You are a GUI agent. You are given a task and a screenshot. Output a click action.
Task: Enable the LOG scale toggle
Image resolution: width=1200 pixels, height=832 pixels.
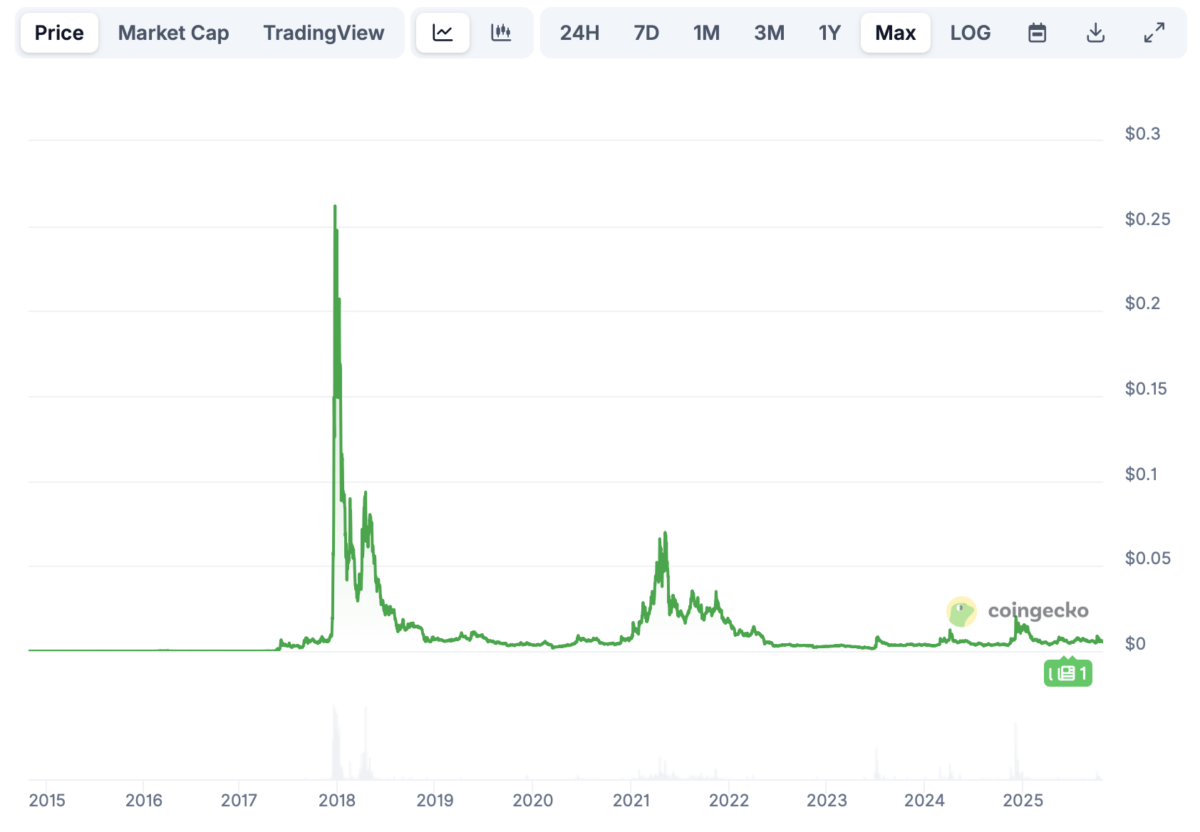970,32
